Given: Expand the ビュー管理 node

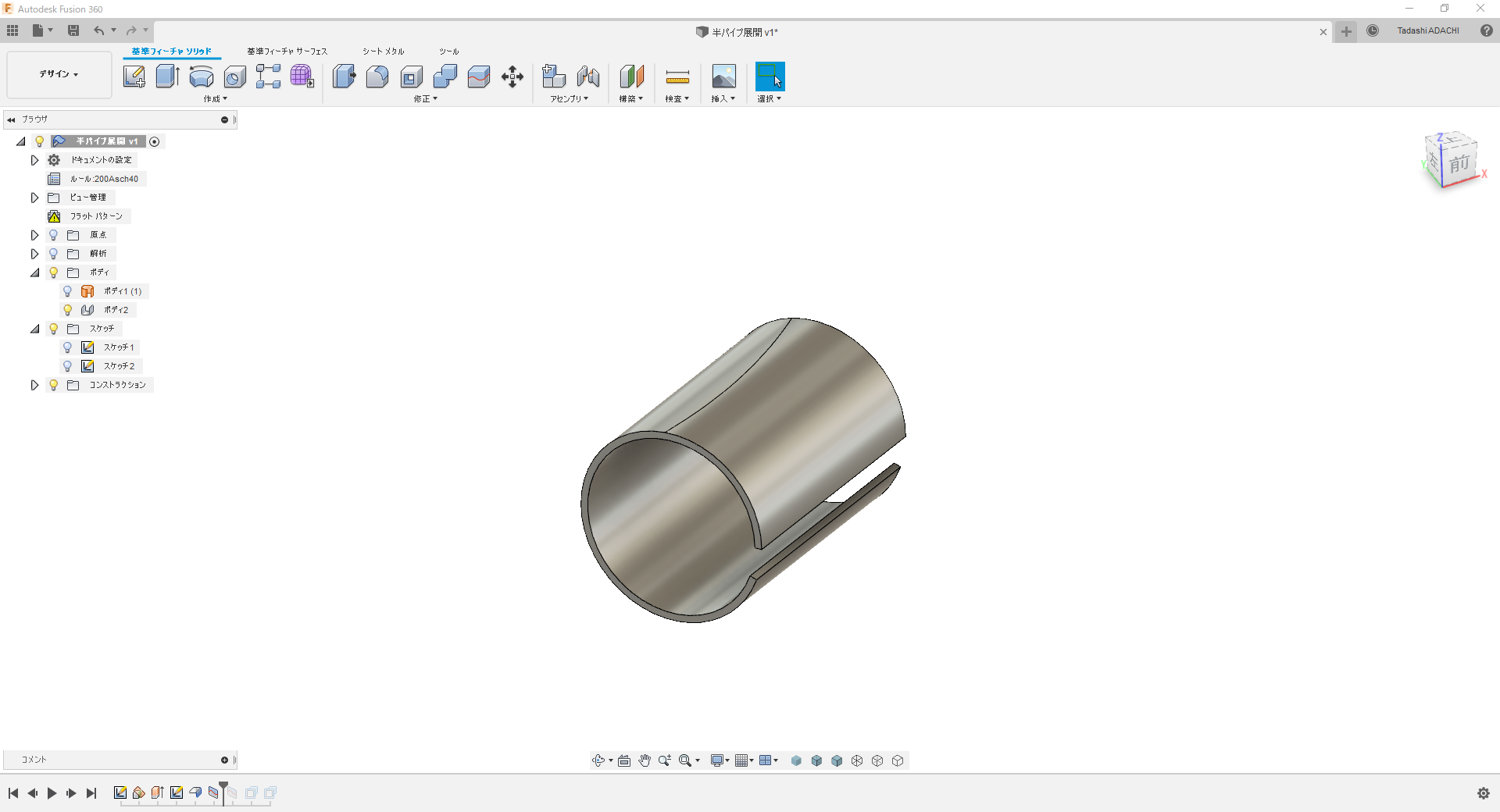Looking at the screenshot, I should click(34, 198).
